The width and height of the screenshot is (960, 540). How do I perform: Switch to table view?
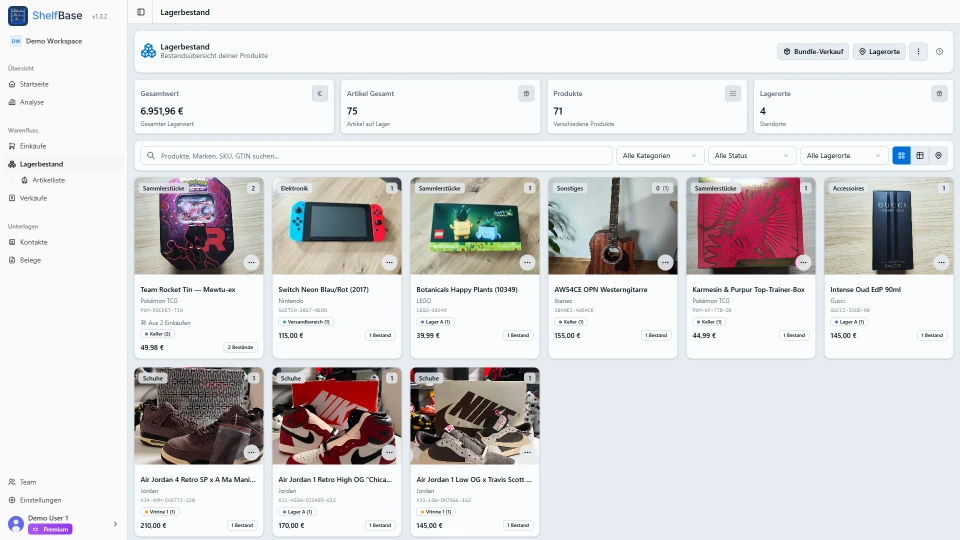[920, 156]
